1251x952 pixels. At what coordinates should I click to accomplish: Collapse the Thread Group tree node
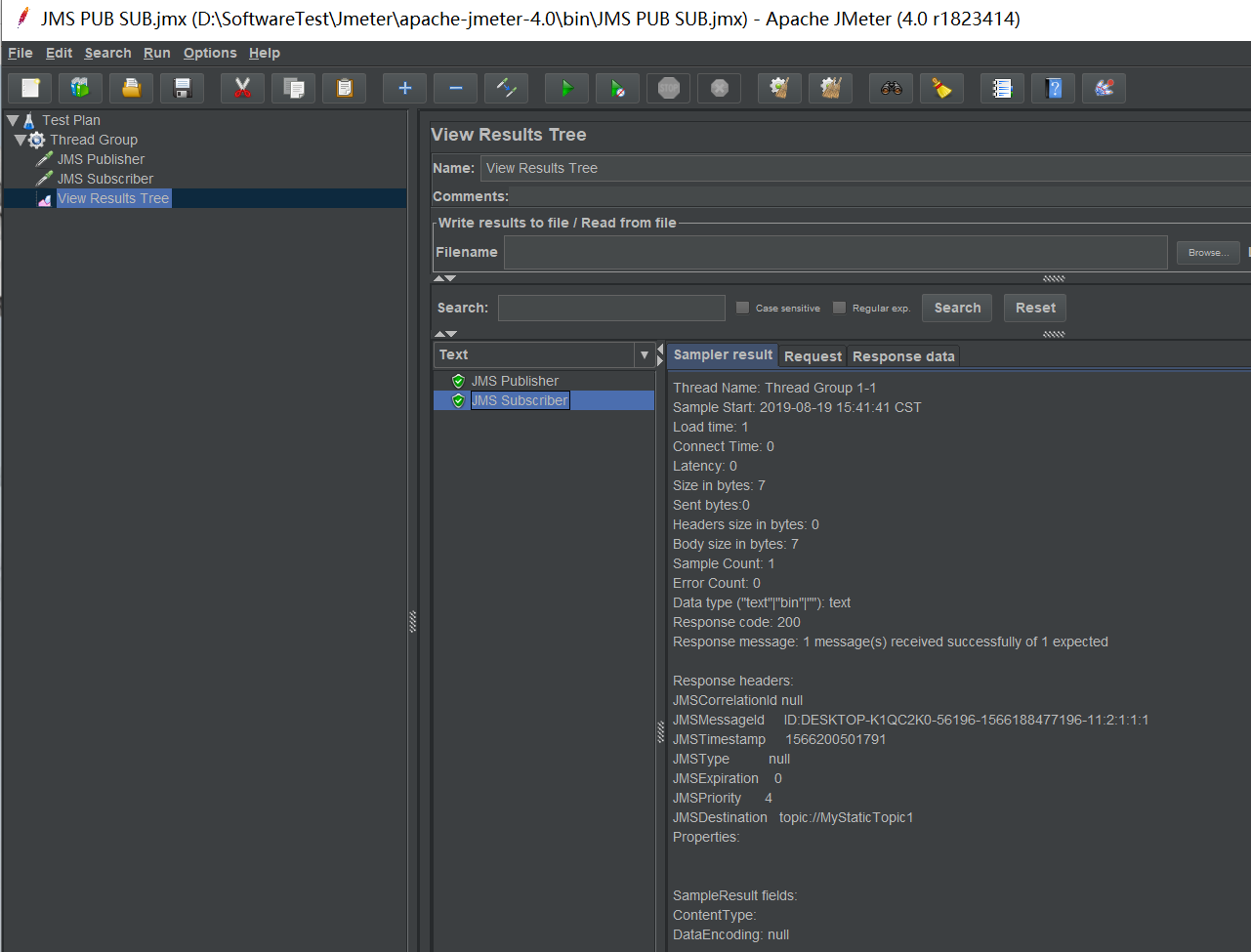click(x=21, y=140)
